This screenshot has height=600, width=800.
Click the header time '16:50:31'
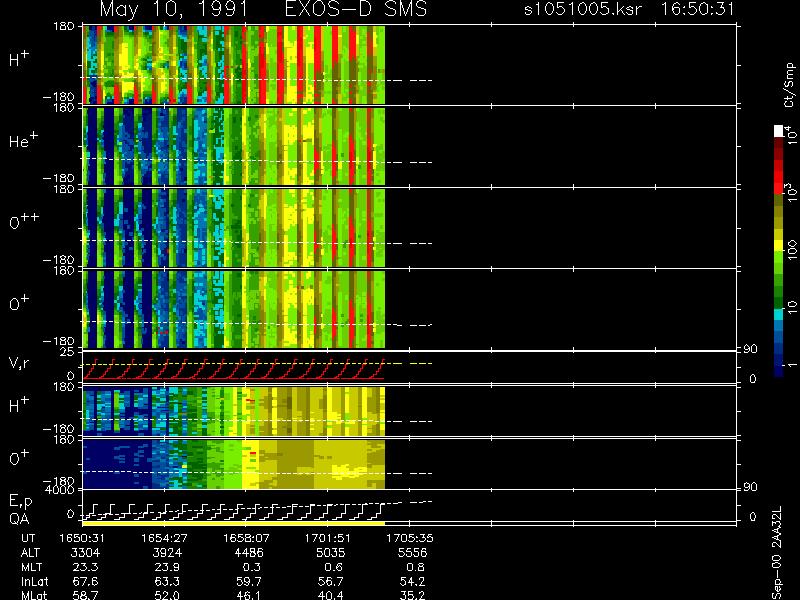697,9
